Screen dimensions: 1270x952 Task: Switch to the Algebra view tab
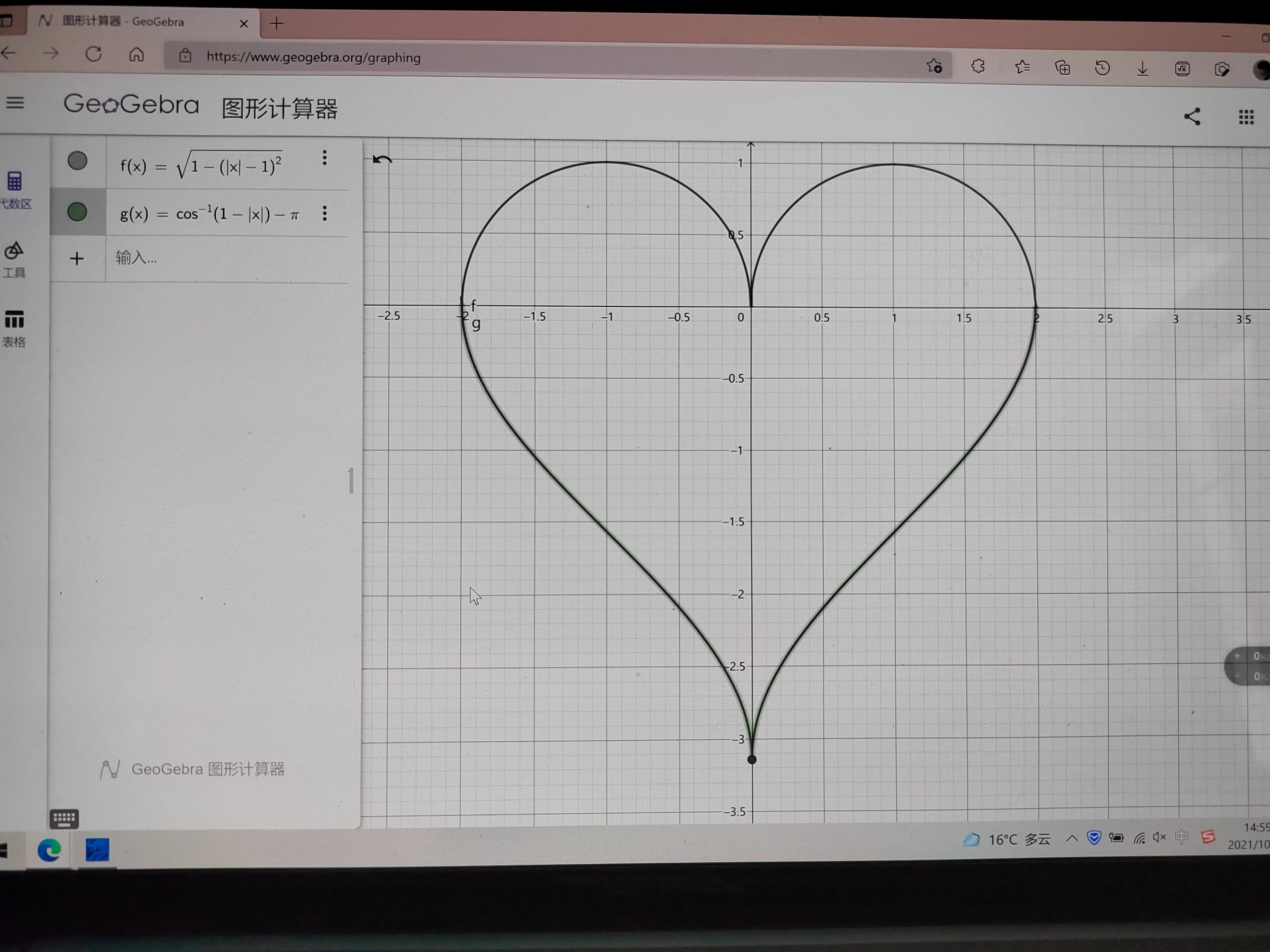(x=15, y=190)
